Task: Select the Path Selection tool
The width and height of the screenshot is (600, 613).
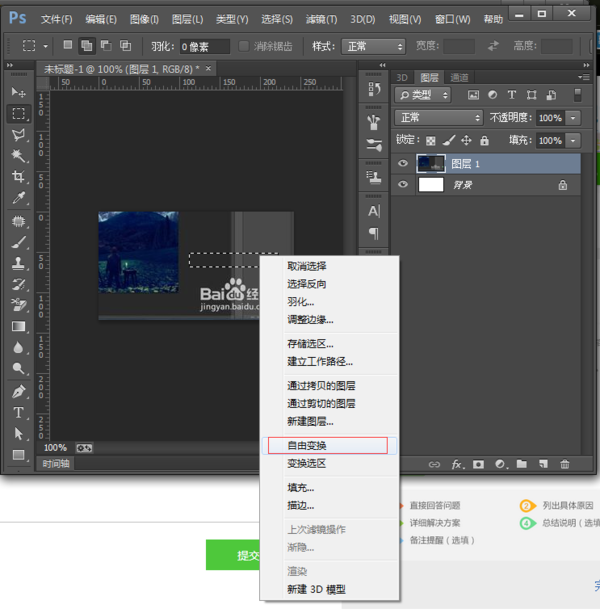Action: coord(18,434)
